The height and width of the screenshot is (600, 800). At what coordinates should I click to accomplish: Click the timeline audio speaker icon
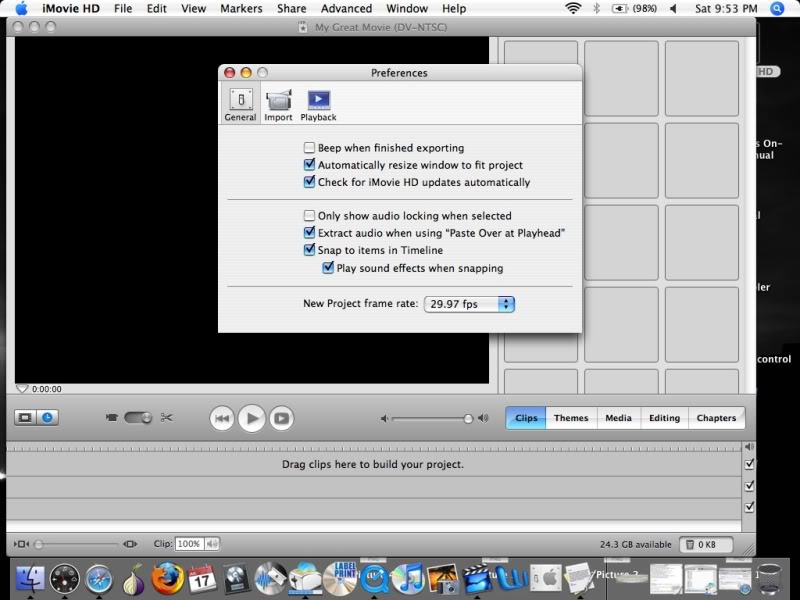pyautogui.click(x=749, y=447)
